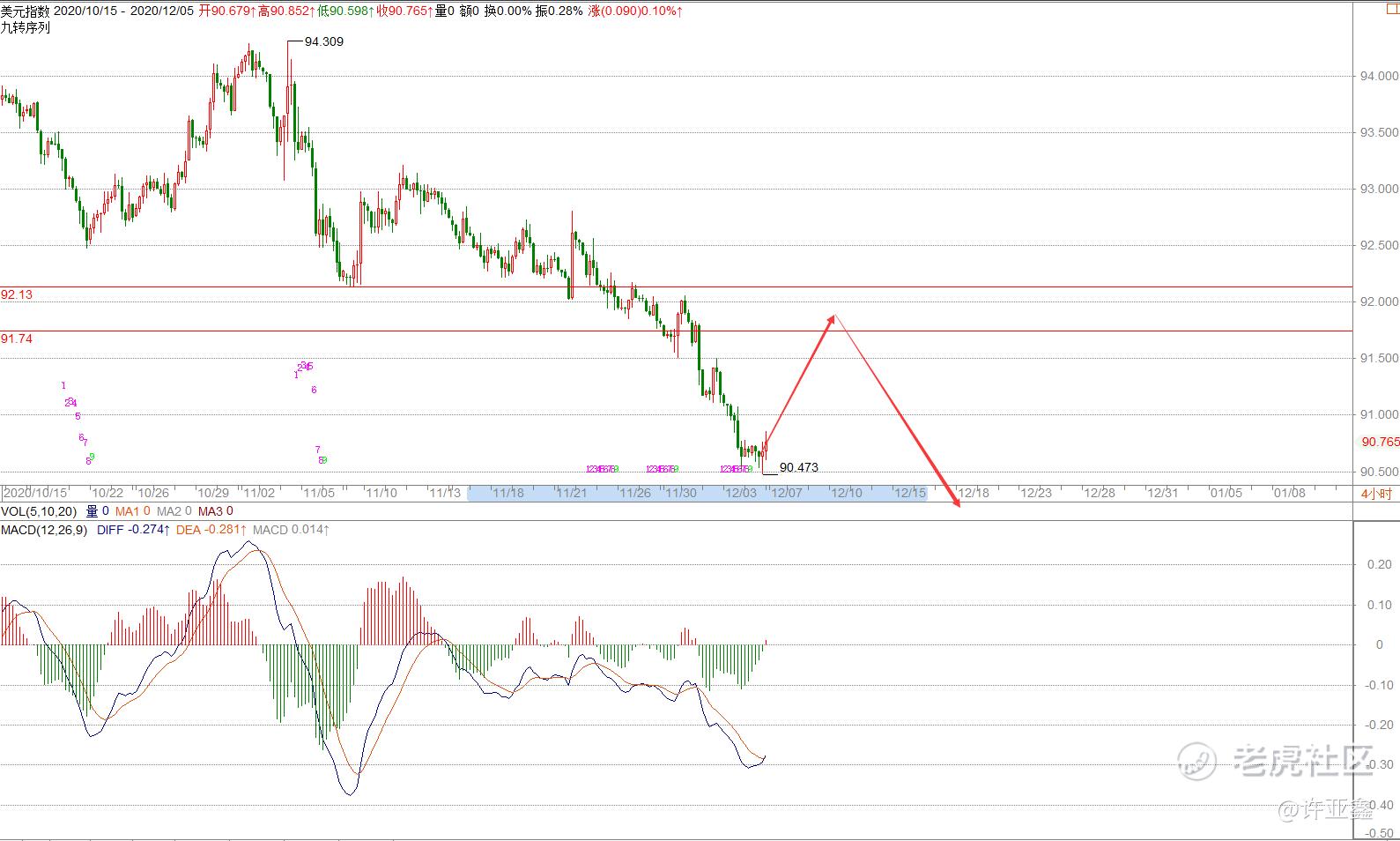Jump to '12/03' on the time axis

tap(741, 493)
